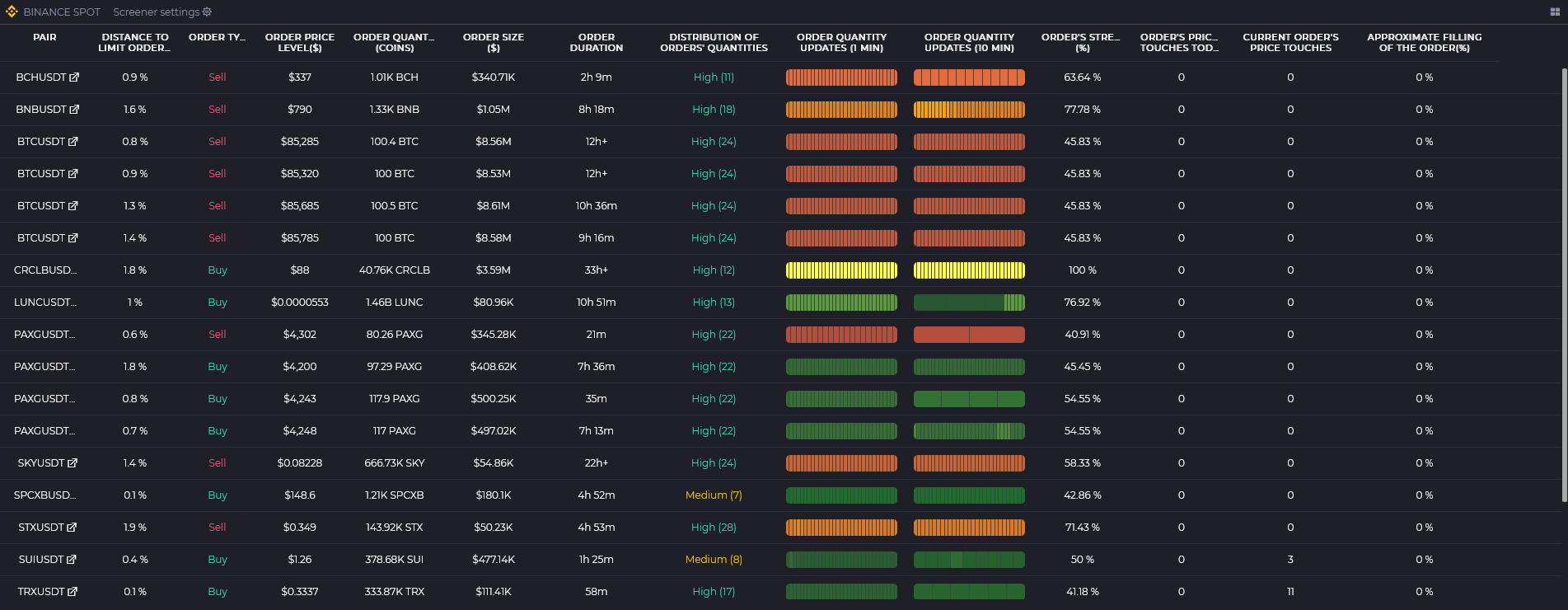Screen dimensions: 1568x610
Task: Sort by Order Duration column header
Action: tap(597, 42)
